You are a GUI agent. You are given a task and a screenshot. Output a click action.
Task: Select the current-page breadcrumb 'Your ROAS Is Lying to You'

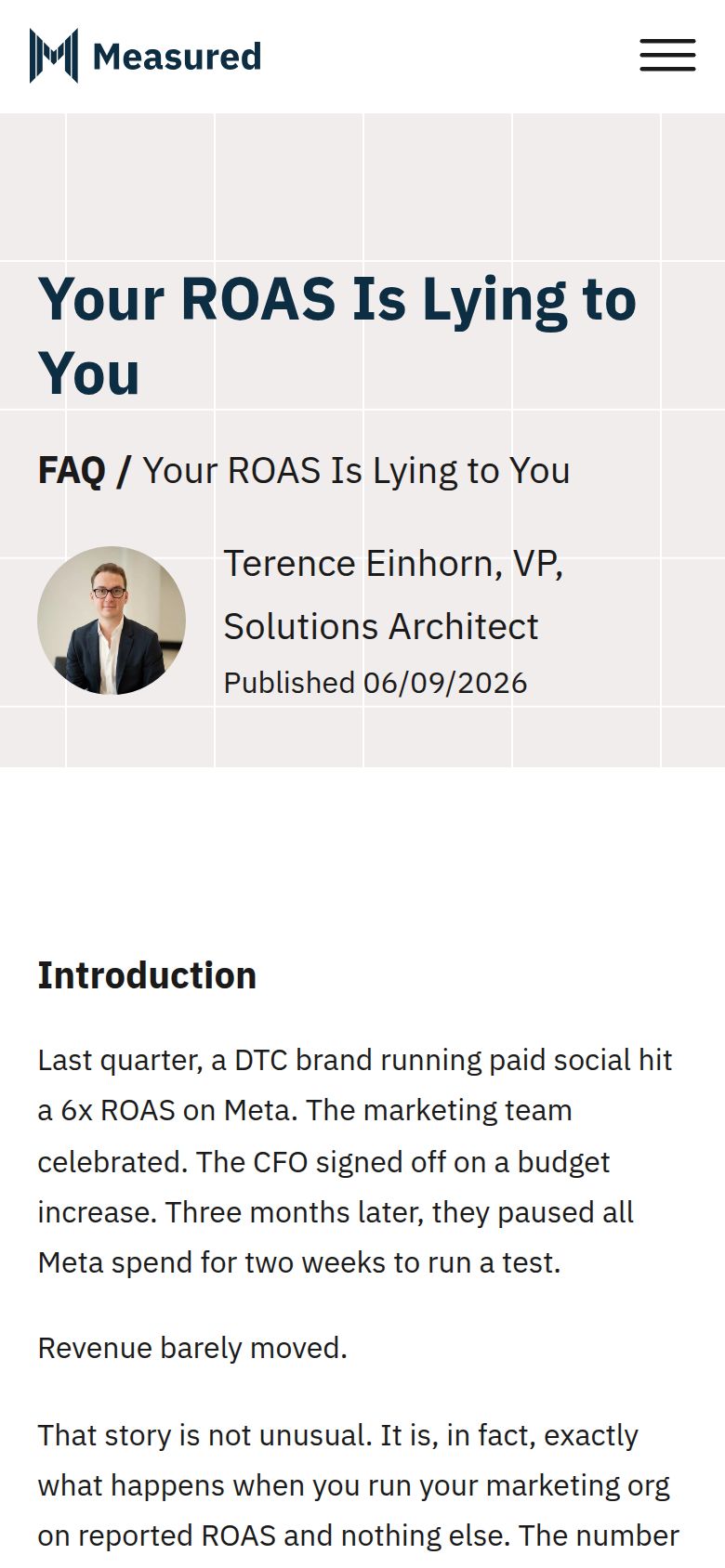pyautogui.click(x=356, y=471)
